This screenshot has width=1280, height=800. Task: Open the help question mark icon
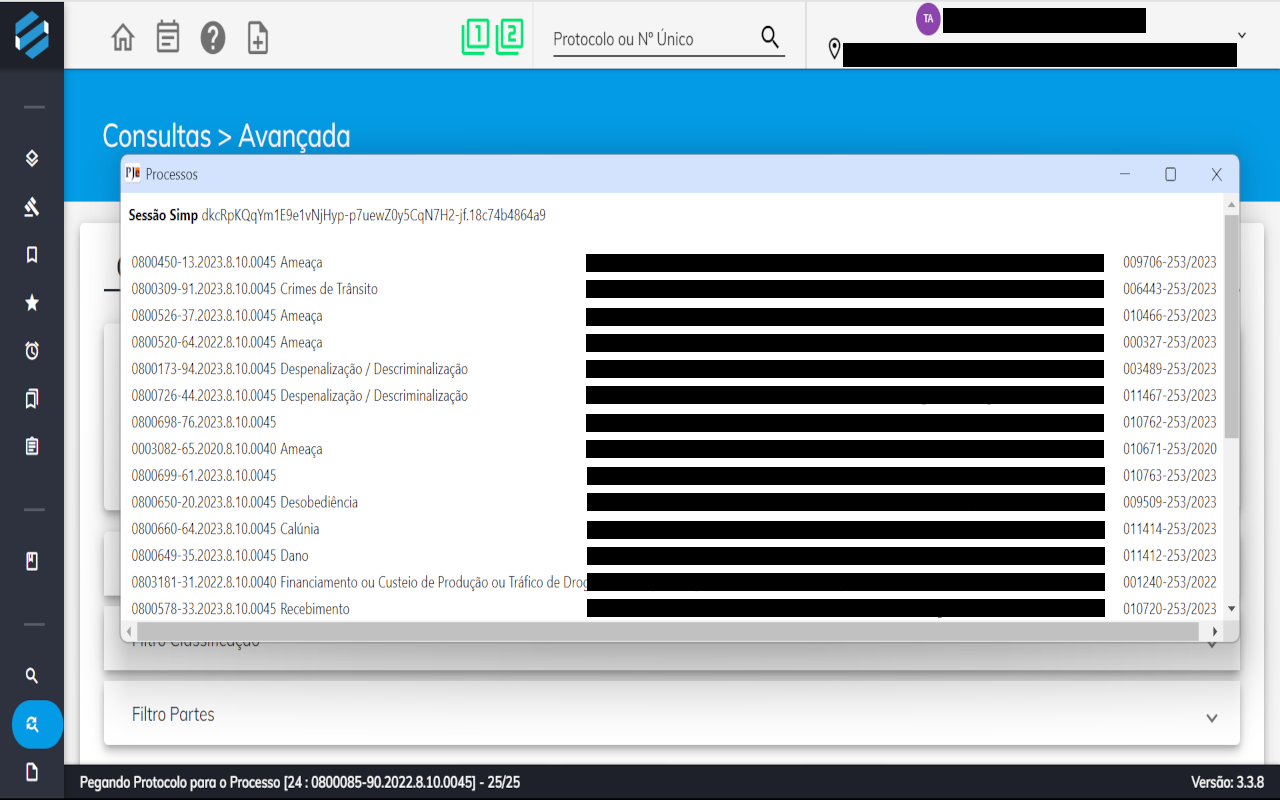tap(213, 38)
